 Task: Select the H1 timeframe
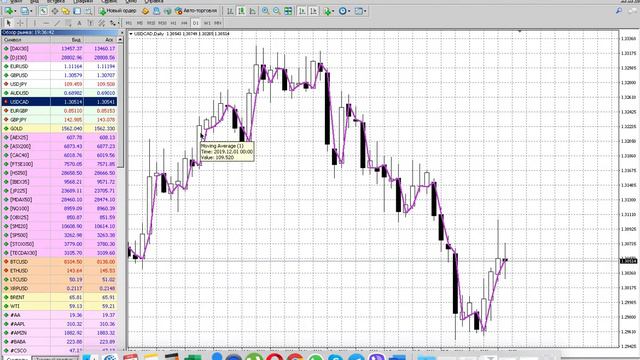[x=173, y=23]
